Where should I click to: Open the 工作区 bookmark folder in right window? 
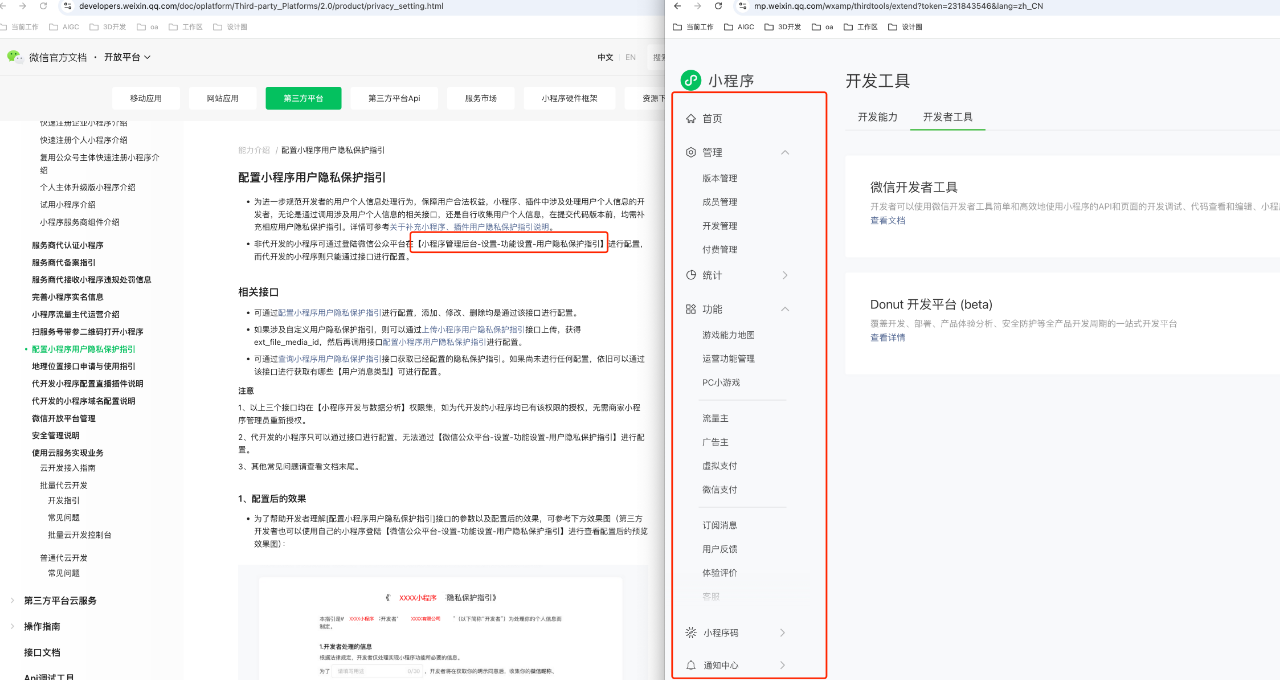pos(860,27)
